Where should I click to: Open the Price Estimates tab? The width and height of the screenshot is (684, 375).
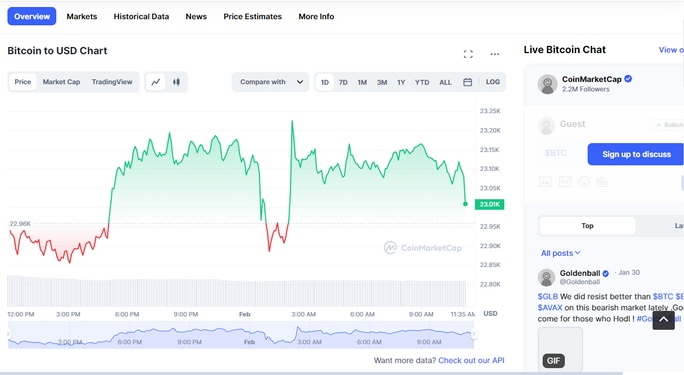[253, 17]
